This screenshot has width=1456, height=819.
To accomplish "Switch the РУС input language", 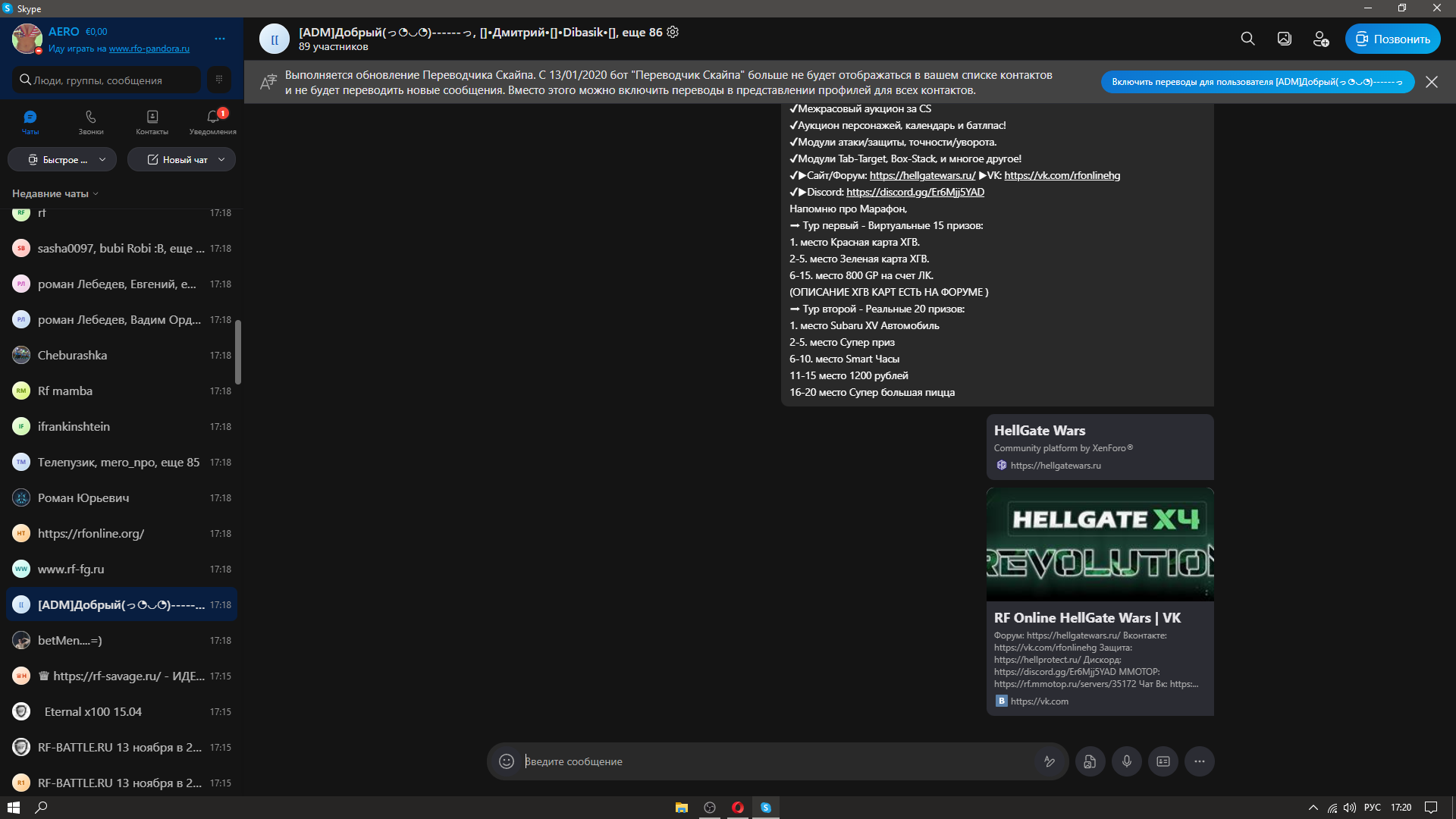I will coord(1373,808).
